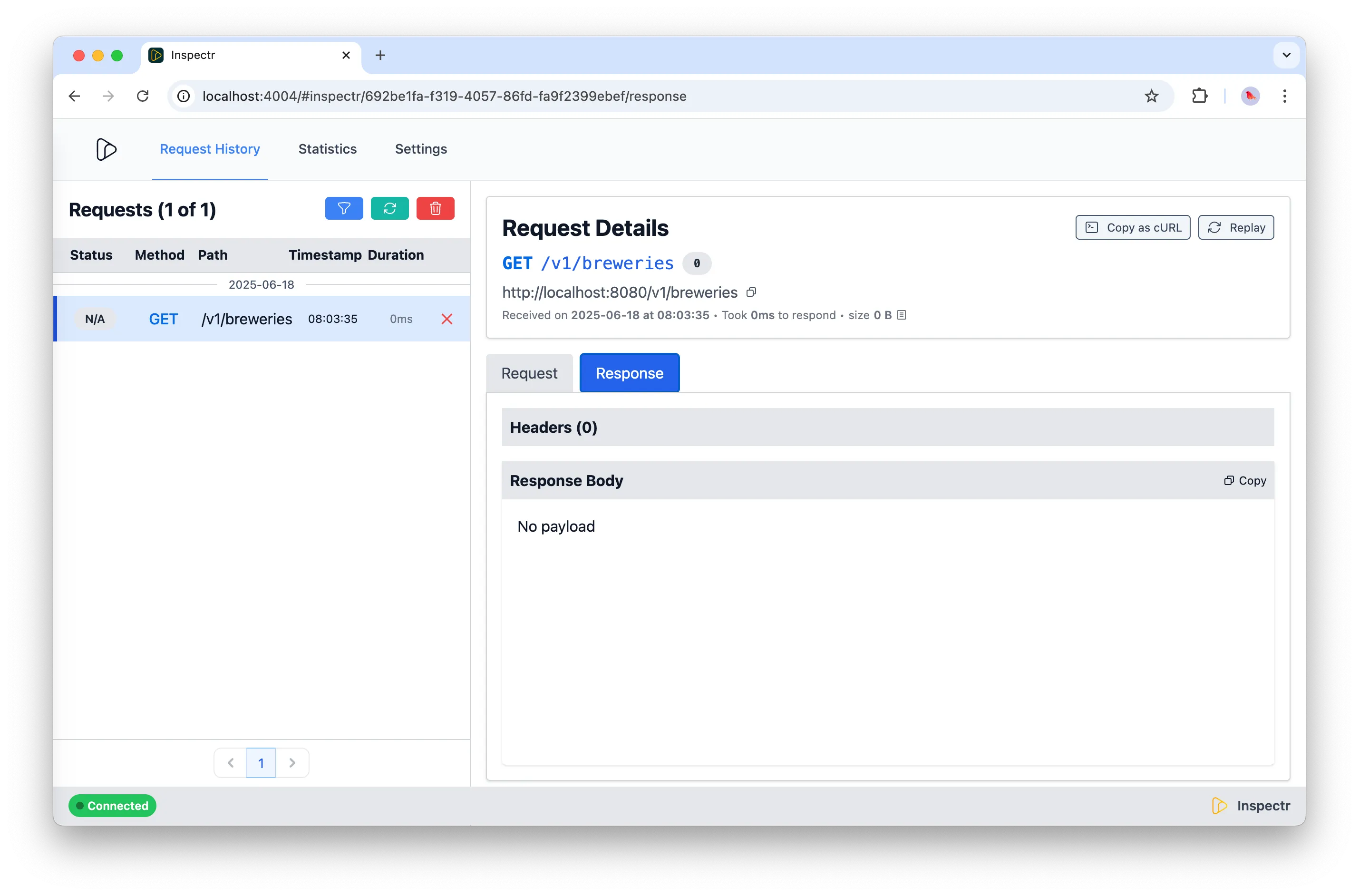The height and width of the screenshot is (896, 1359).
Task: Open the Statistics menu item
Action: coord(327,149)
